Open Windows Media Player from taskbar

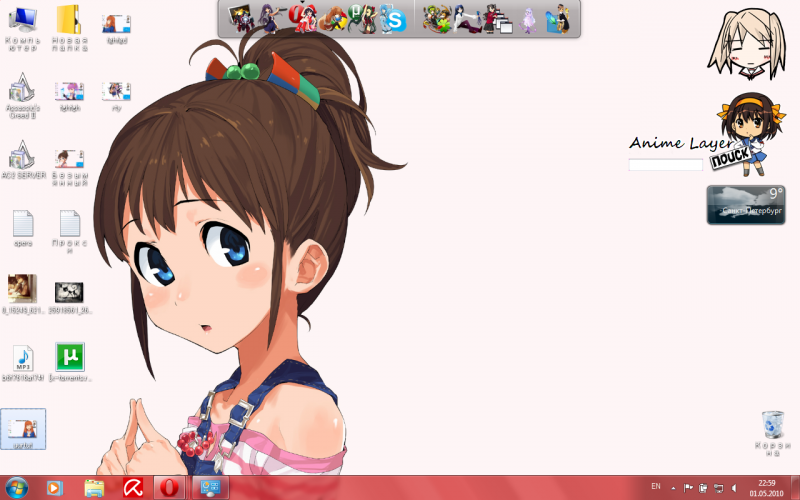(55, 488)
